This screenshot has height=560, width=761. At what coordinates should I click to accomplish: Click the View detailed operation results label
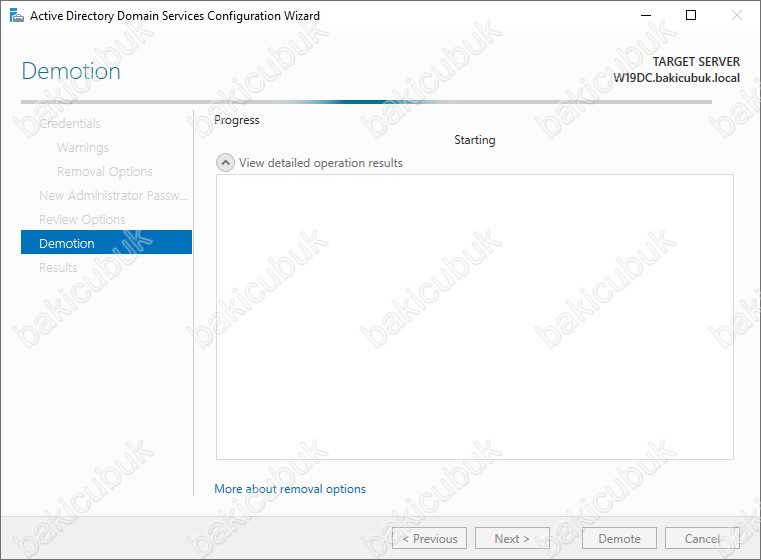coord(321,163)
